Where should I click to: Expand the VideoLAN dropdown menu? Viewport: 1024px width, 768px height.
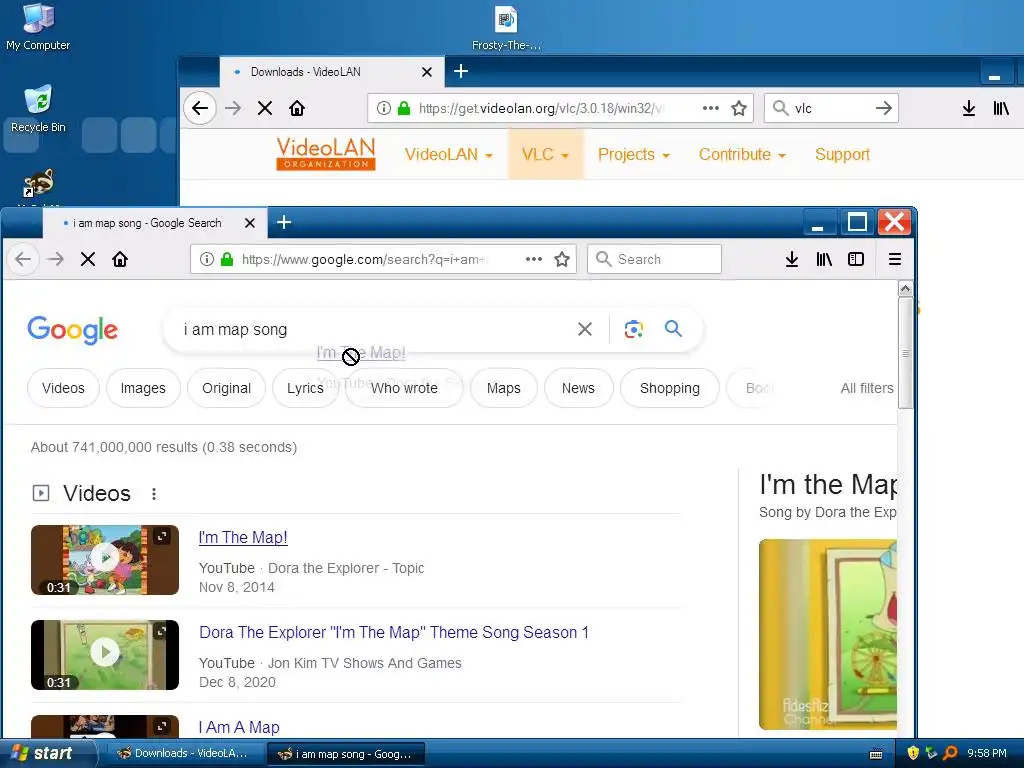pos(448,154)
